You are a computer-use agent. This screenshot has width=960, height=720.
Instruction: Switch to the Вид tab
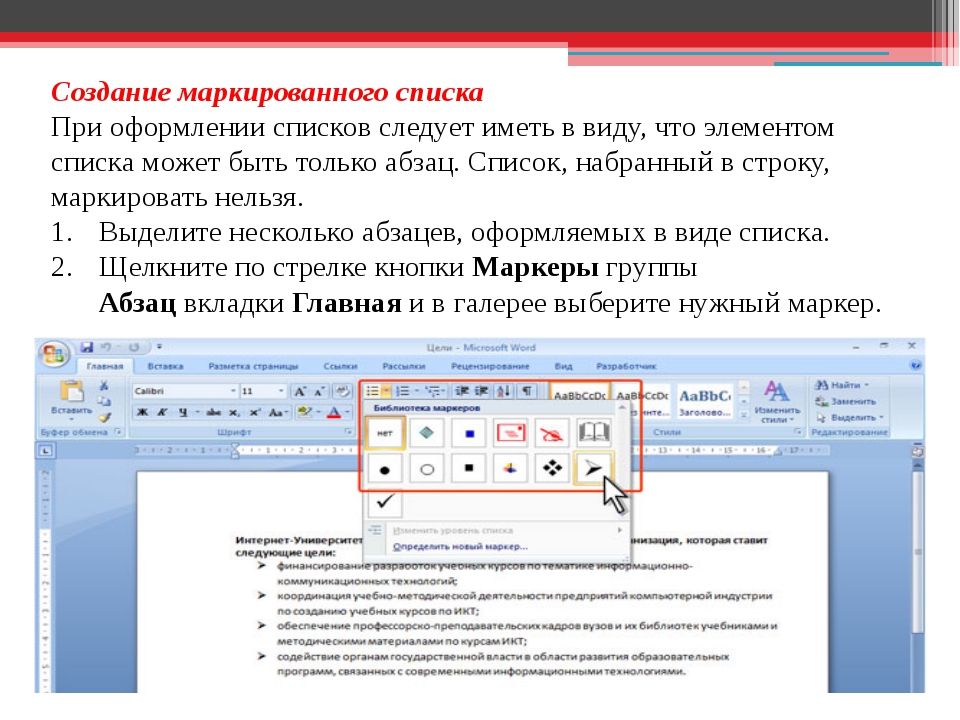tap(563, 366)
